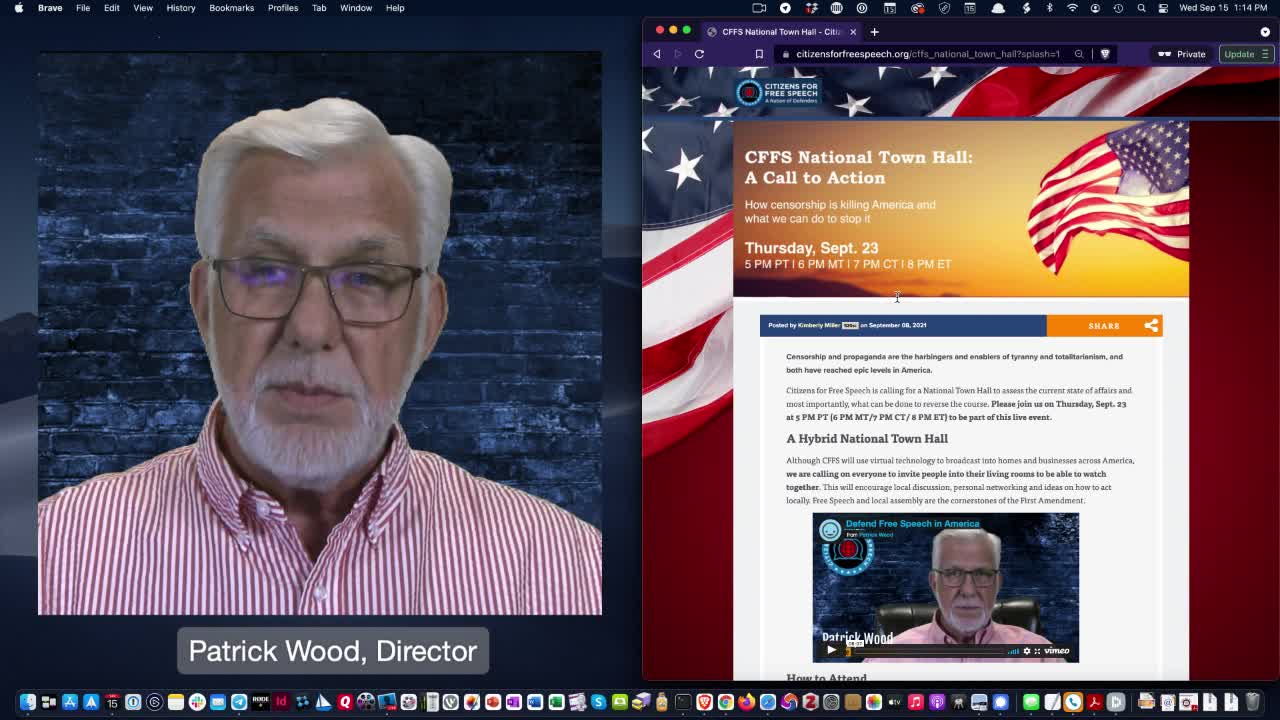Focus the citizensforfreespeech.org address bar

point(928,54)
